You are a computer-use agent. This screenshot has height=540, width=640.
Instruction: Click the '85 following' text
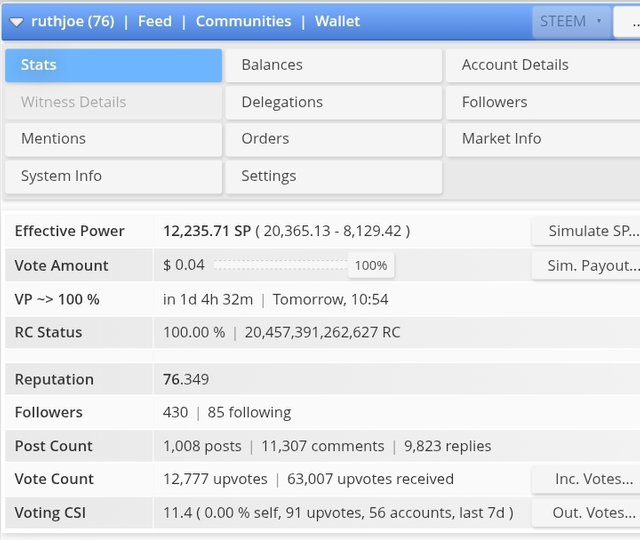click(x=249, y=413)
